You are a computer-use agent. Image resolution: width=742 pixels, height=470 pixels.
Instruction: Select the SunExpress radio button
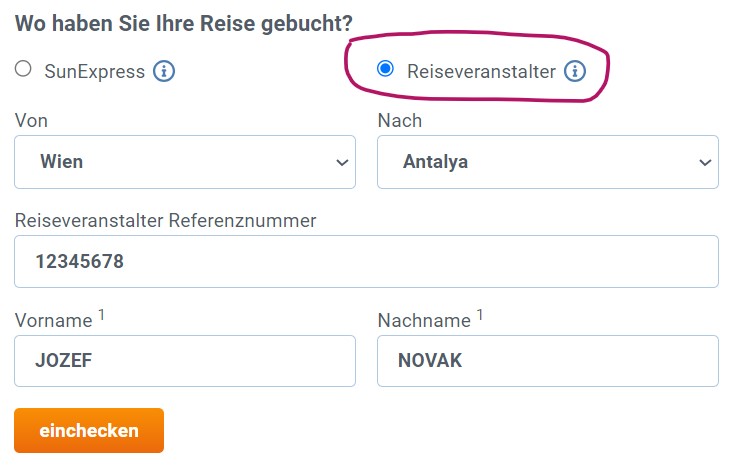[x=23, y=70]
